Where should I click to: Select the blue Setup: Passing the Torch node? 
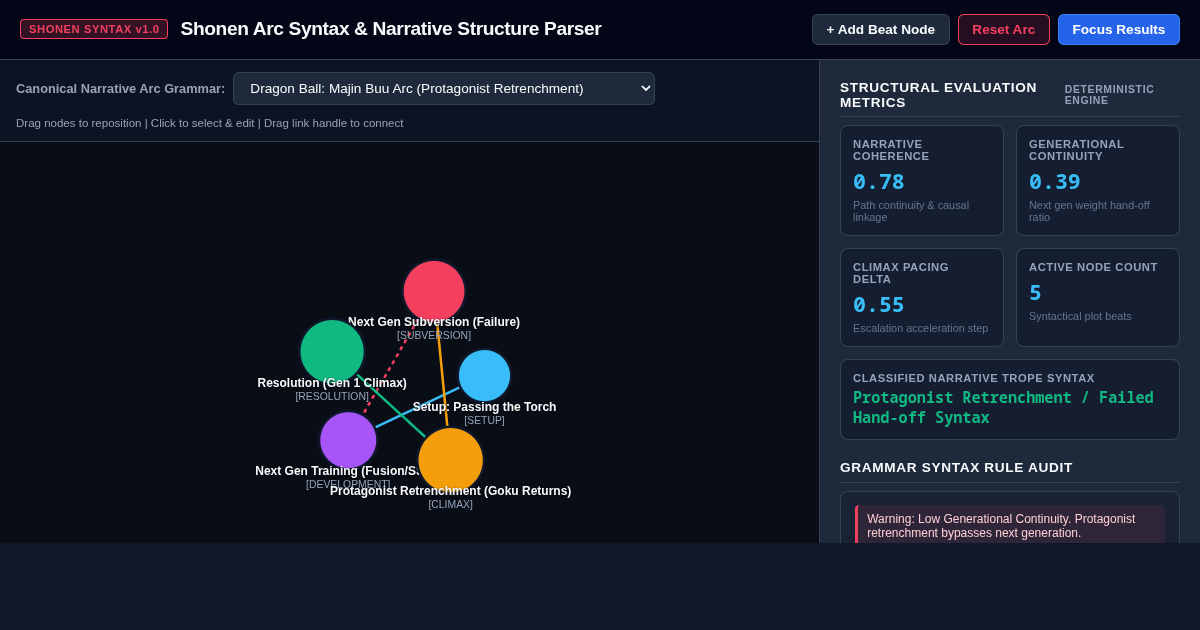pyautogui.click(x=484, y=376)
